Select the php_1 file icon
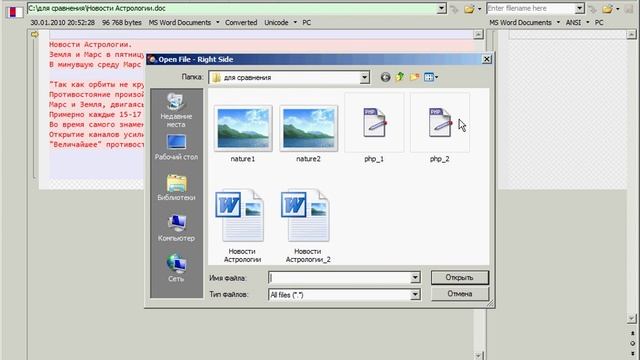 tap(374, 122)
